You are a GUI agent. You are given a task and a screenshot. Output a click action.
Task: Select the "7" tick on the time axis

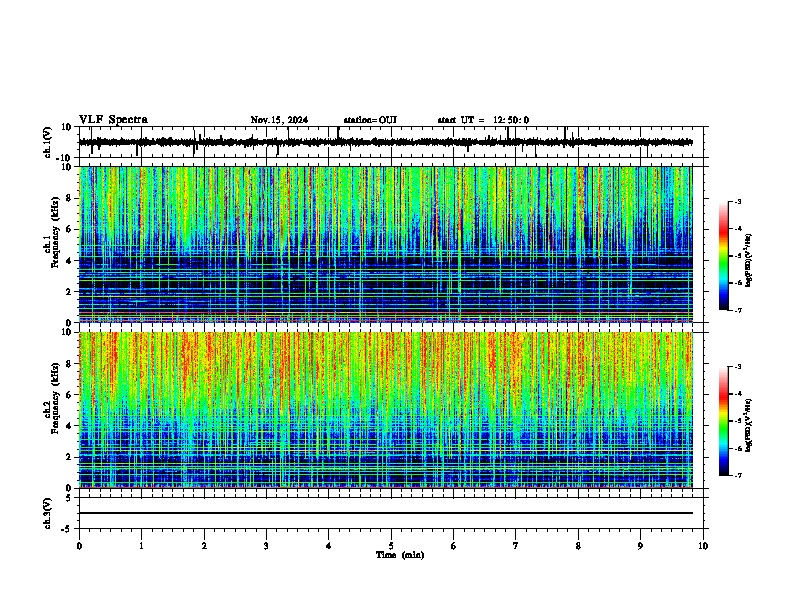[516, 546]
